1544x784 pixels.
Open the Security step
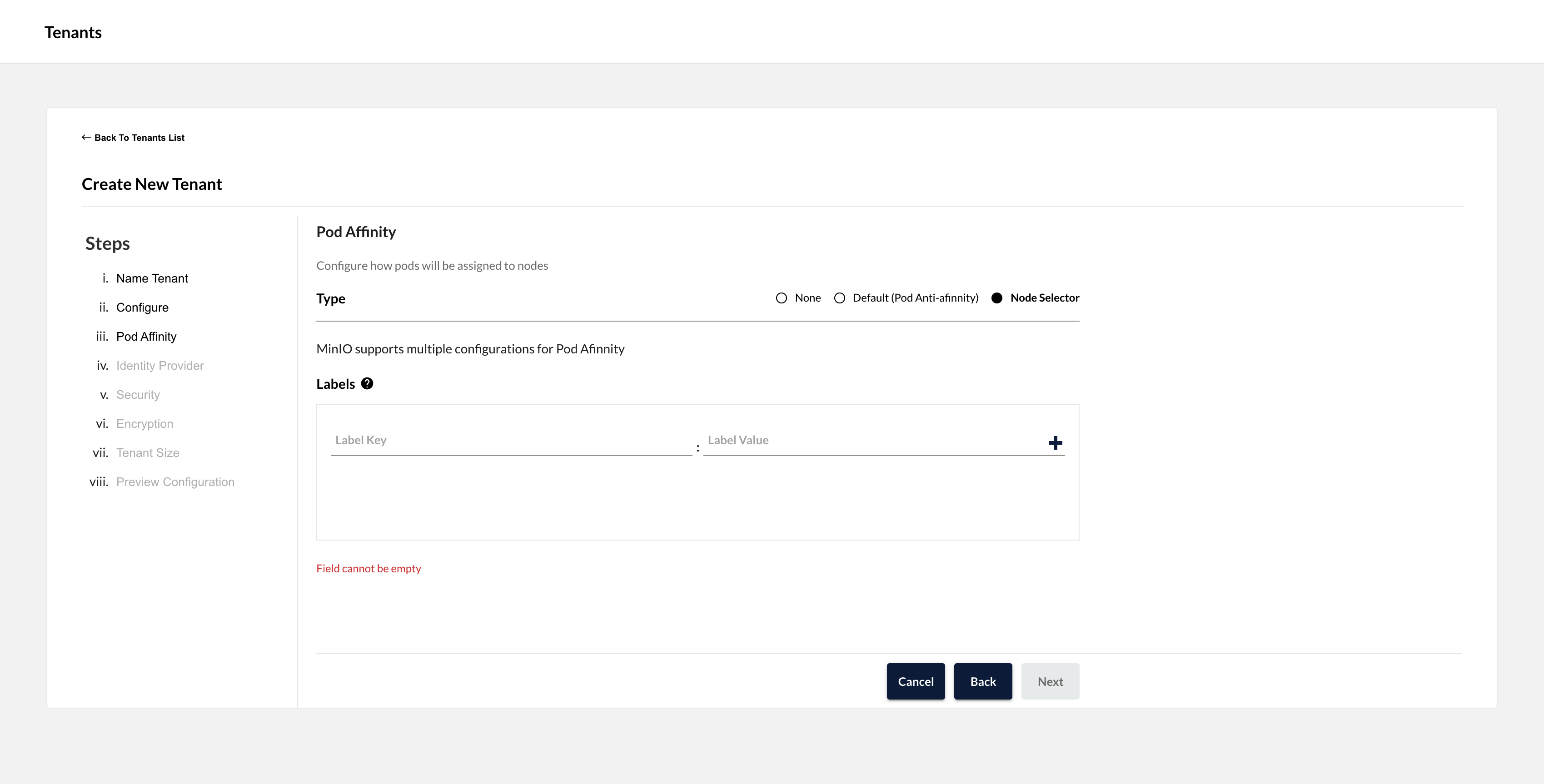(138, 394)
